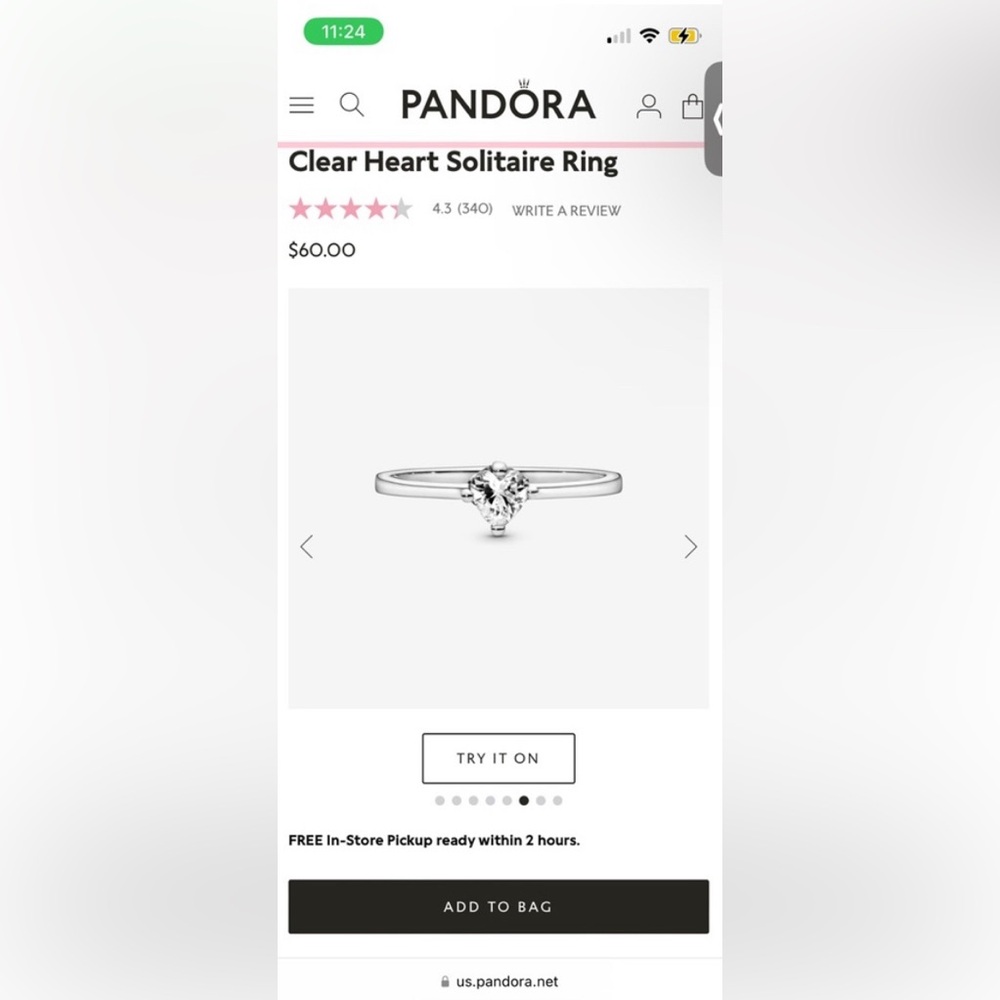Click the 4.3 (340) reviews count
This screenshot has width=1000, height=1000.
click(461, 209)
